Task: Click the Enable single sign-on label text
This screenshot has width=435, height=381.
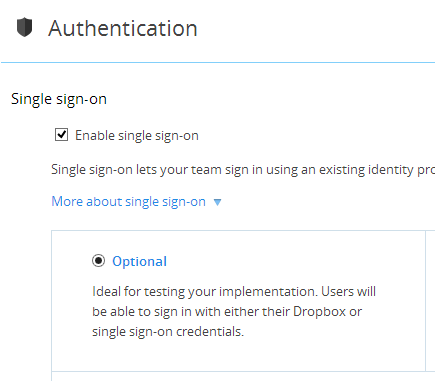Action: pyautogui.click(x=137, y=136)
